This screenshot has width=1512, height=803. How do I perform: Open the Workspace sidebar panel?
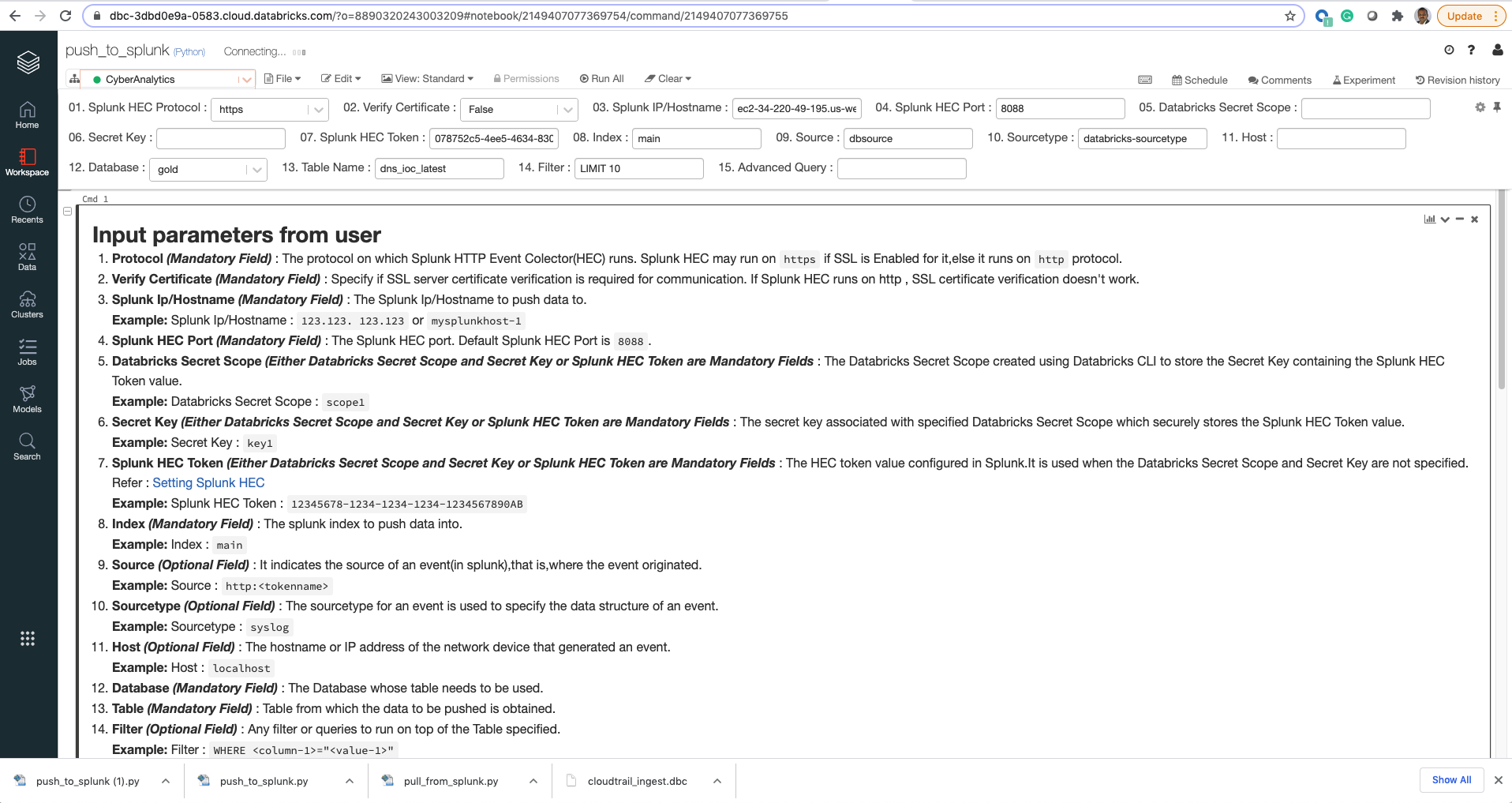tap(28, 163)
